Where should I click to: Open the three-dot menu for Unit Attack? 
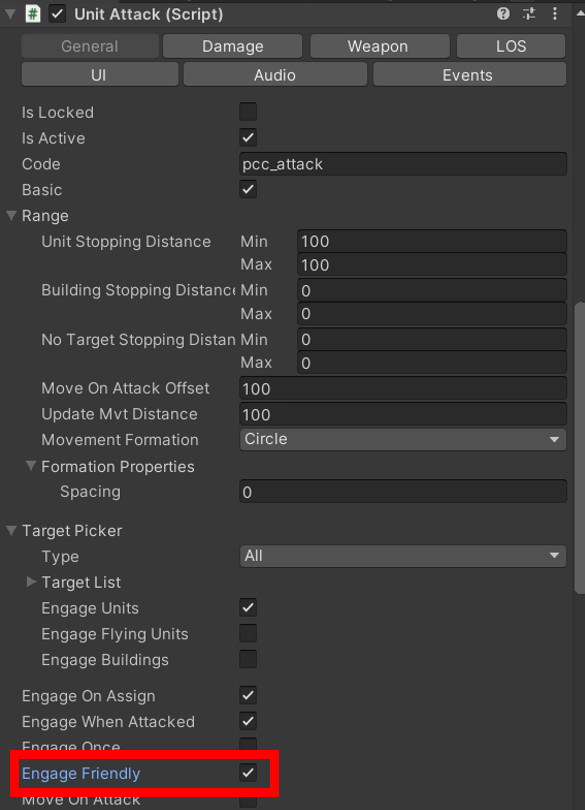(x=556, y=14)
